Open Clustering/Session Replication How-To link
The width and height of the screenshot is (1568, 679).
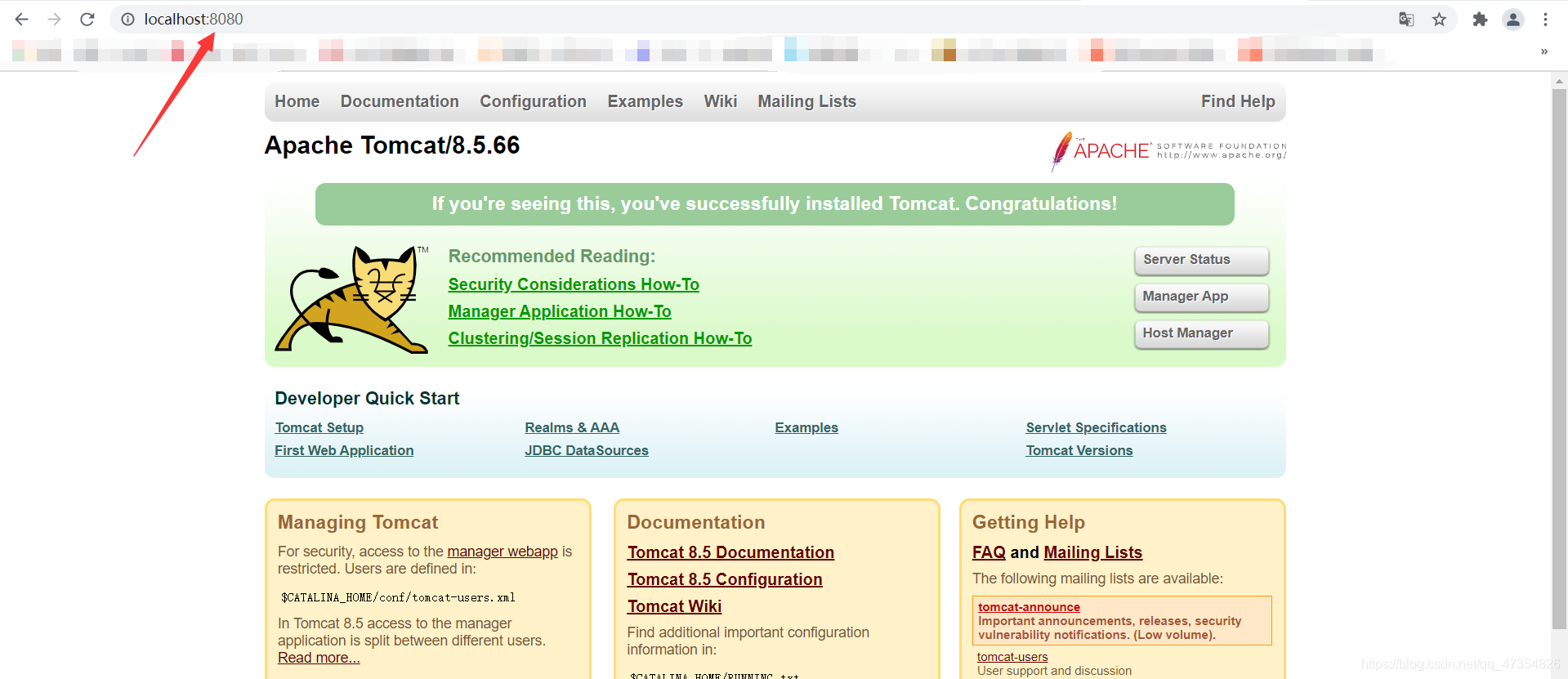click(600, 338)
